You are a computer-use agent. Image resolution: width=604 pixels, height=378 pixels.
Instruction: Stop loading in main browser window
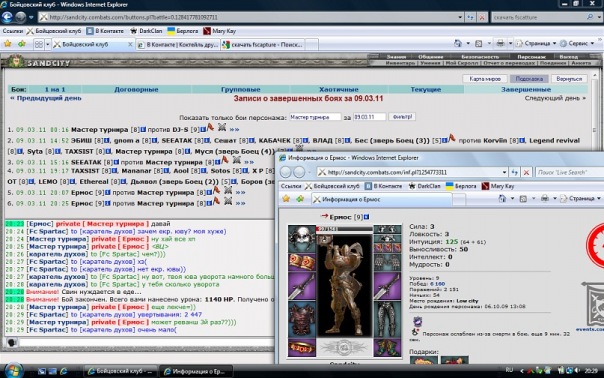click(x=482, y=17)
